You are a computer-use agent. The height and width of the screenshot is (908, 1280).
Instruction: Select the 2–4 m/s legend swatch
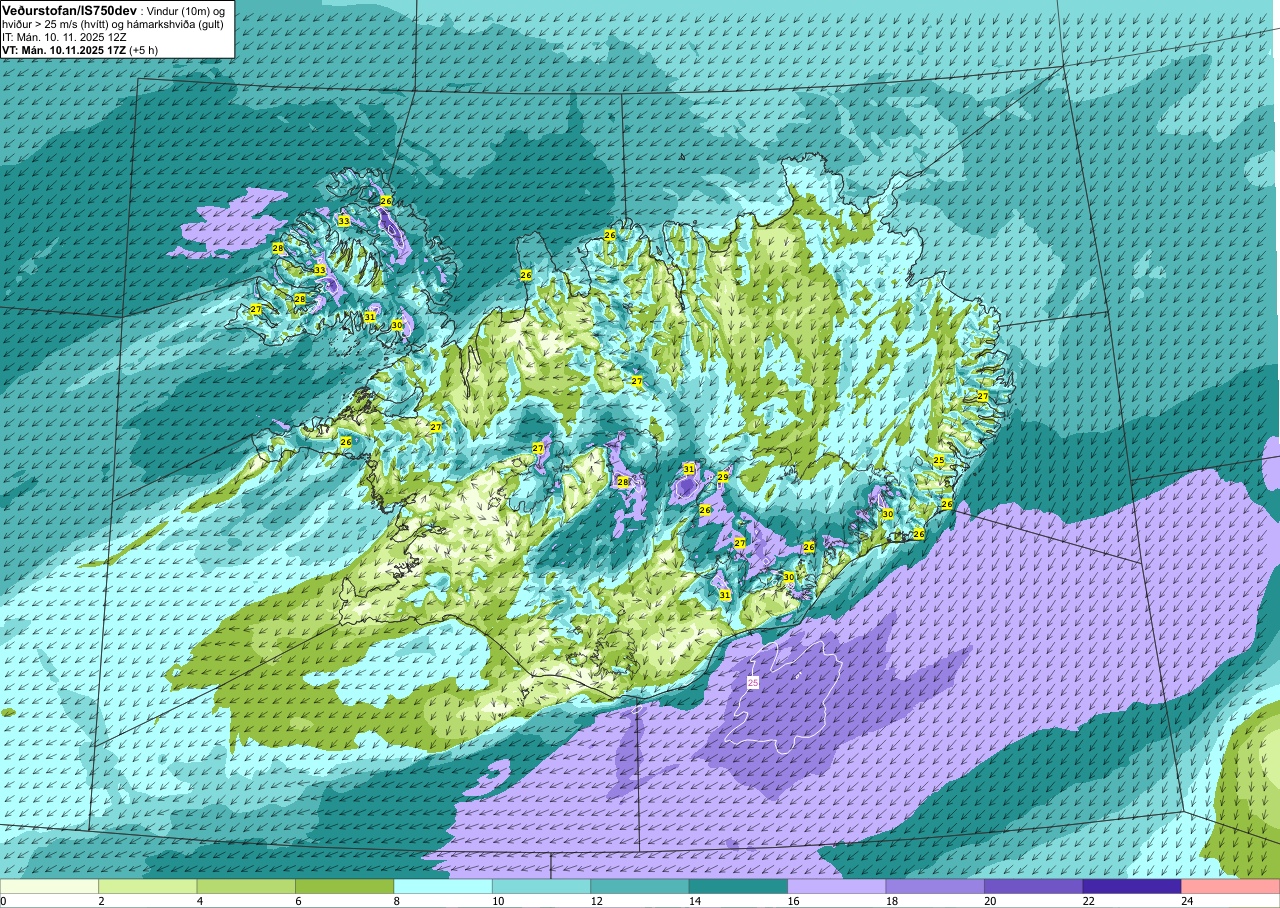pos(147,886)
